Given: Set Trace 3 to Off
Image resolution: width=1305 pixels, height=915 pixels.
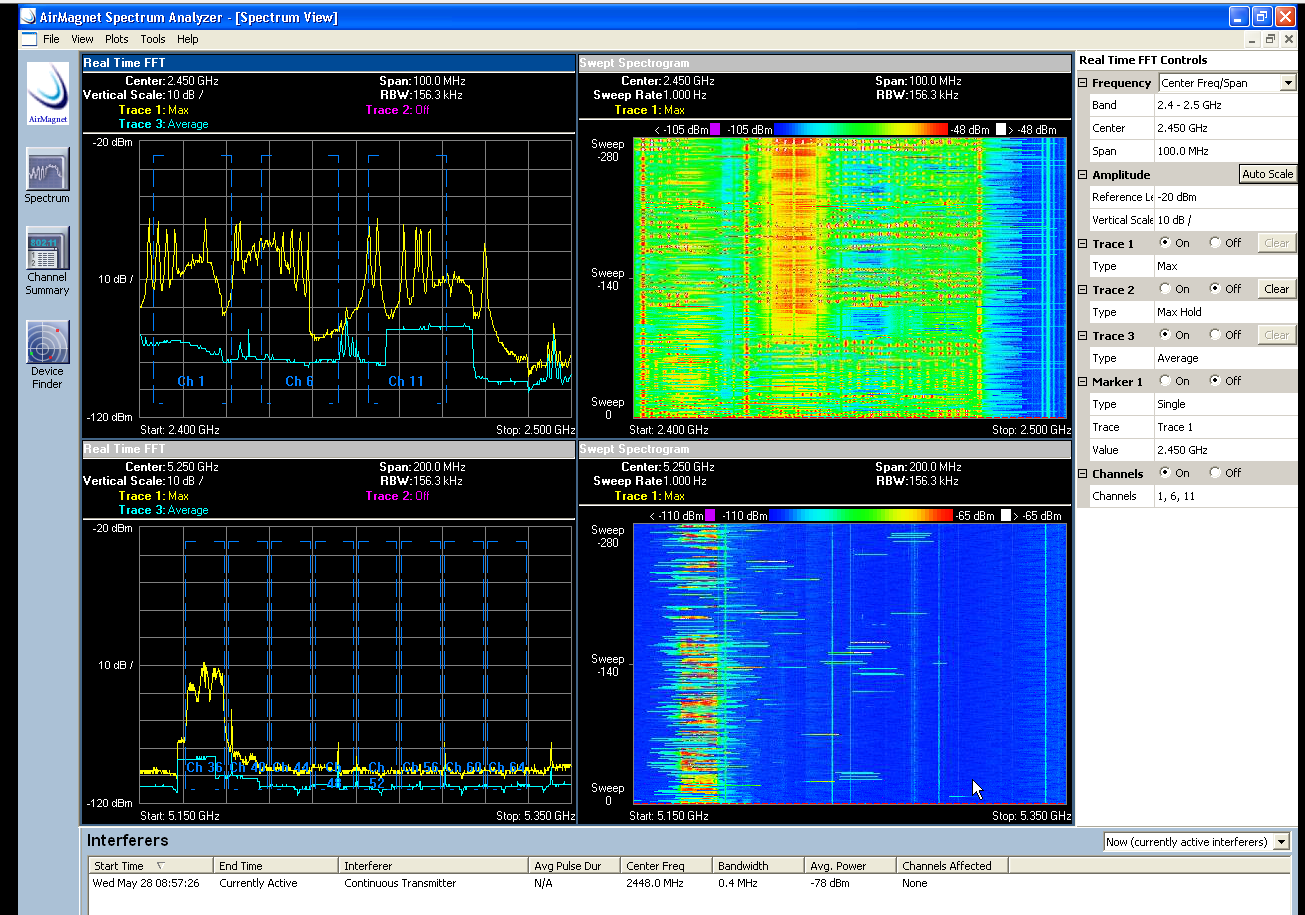Looking at the screenshot, I should 1215,335.
